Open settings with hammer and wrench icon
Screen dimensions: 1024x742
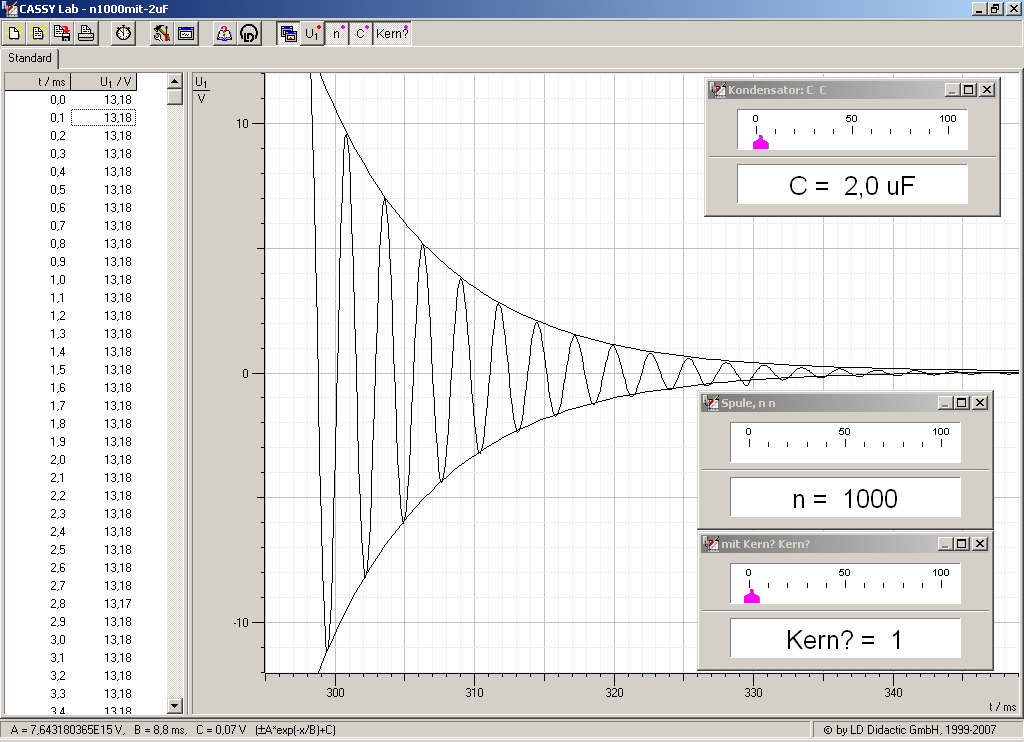(x=161, y=33)
